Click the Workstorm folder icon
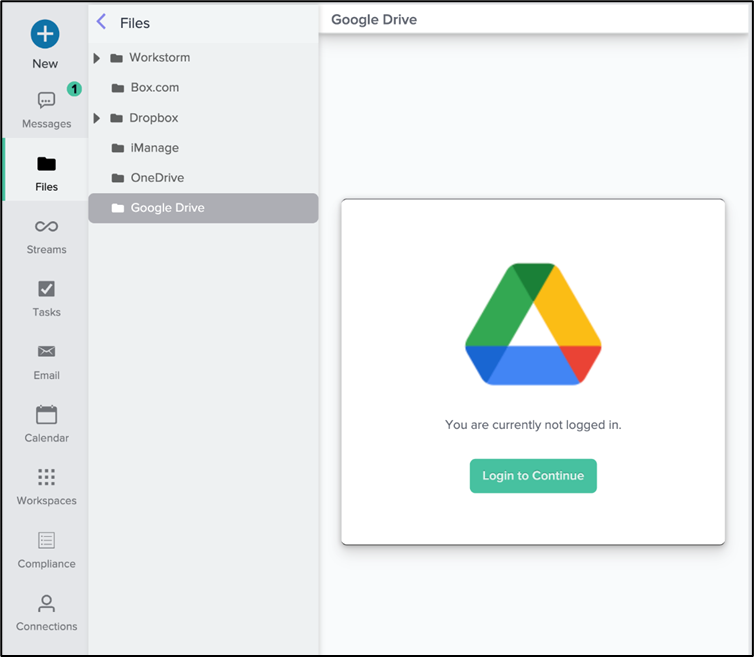 pyautogui.click(x=116, y=58)
